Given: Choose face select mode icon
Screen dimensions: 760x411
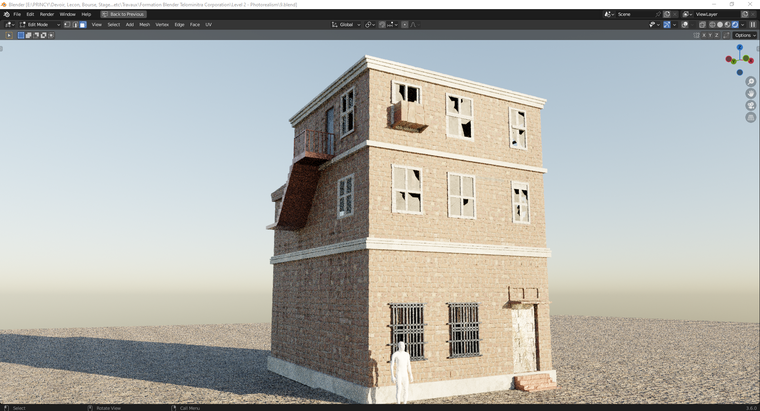Looking at the screenshot, I should [82, 25].
